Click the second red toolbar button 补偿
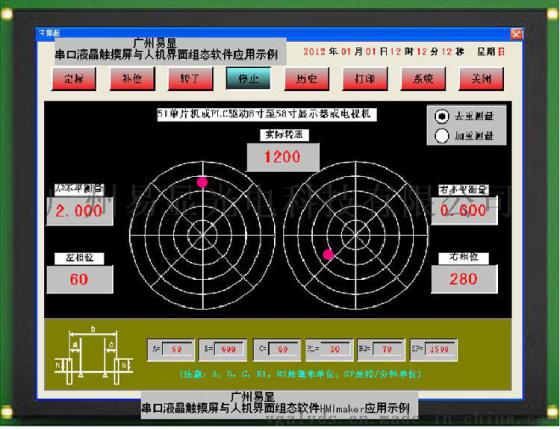This screenshot has height=430, width=560. coord(132,79)
